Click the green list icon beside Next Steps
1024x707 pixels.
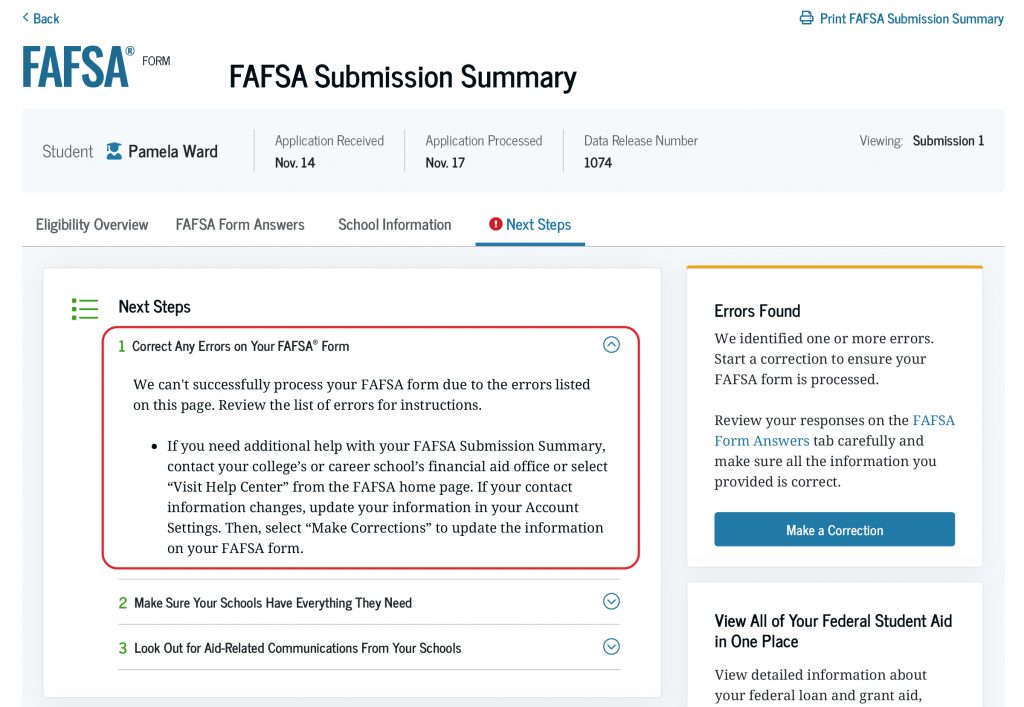[x=85, y=308]
